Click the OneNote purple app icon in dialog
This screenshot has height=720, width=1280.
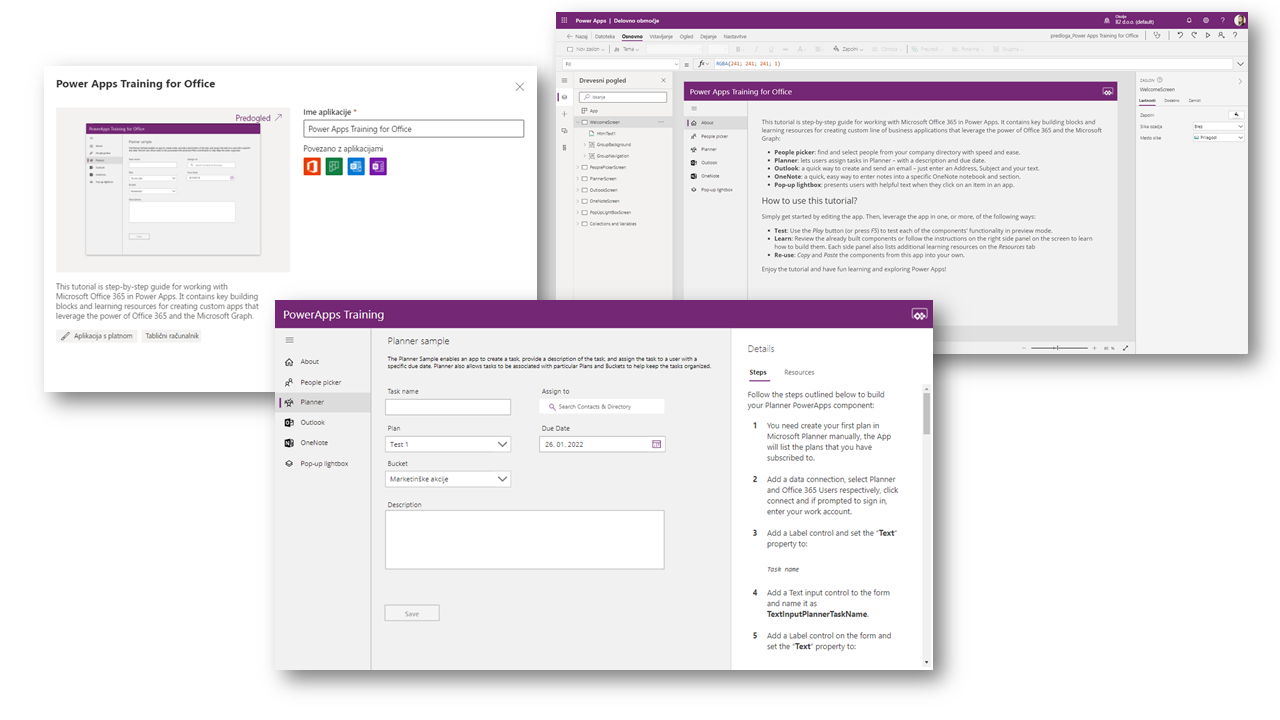point(378,166)
